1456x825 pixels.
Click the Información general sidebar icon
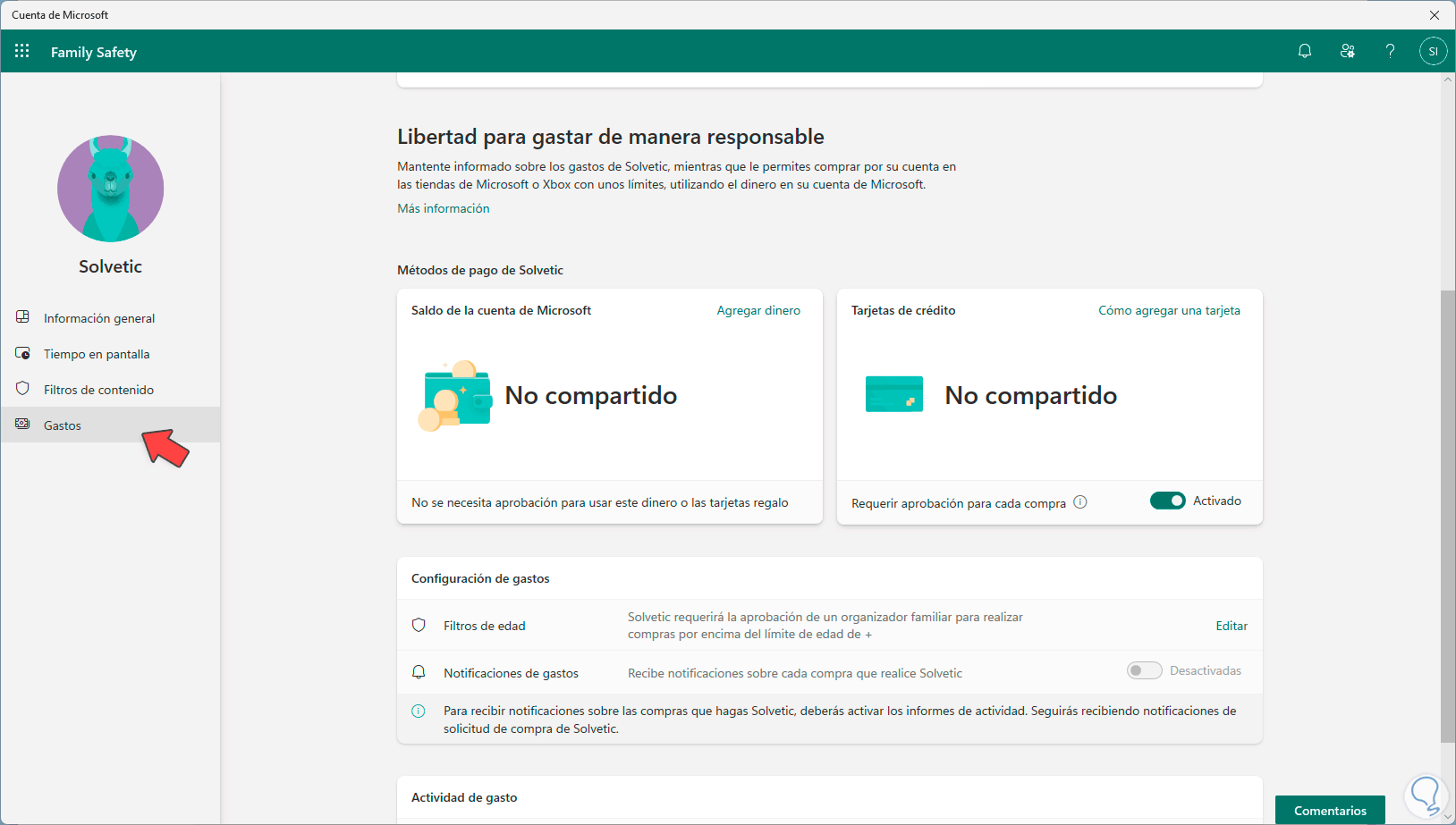23,317
